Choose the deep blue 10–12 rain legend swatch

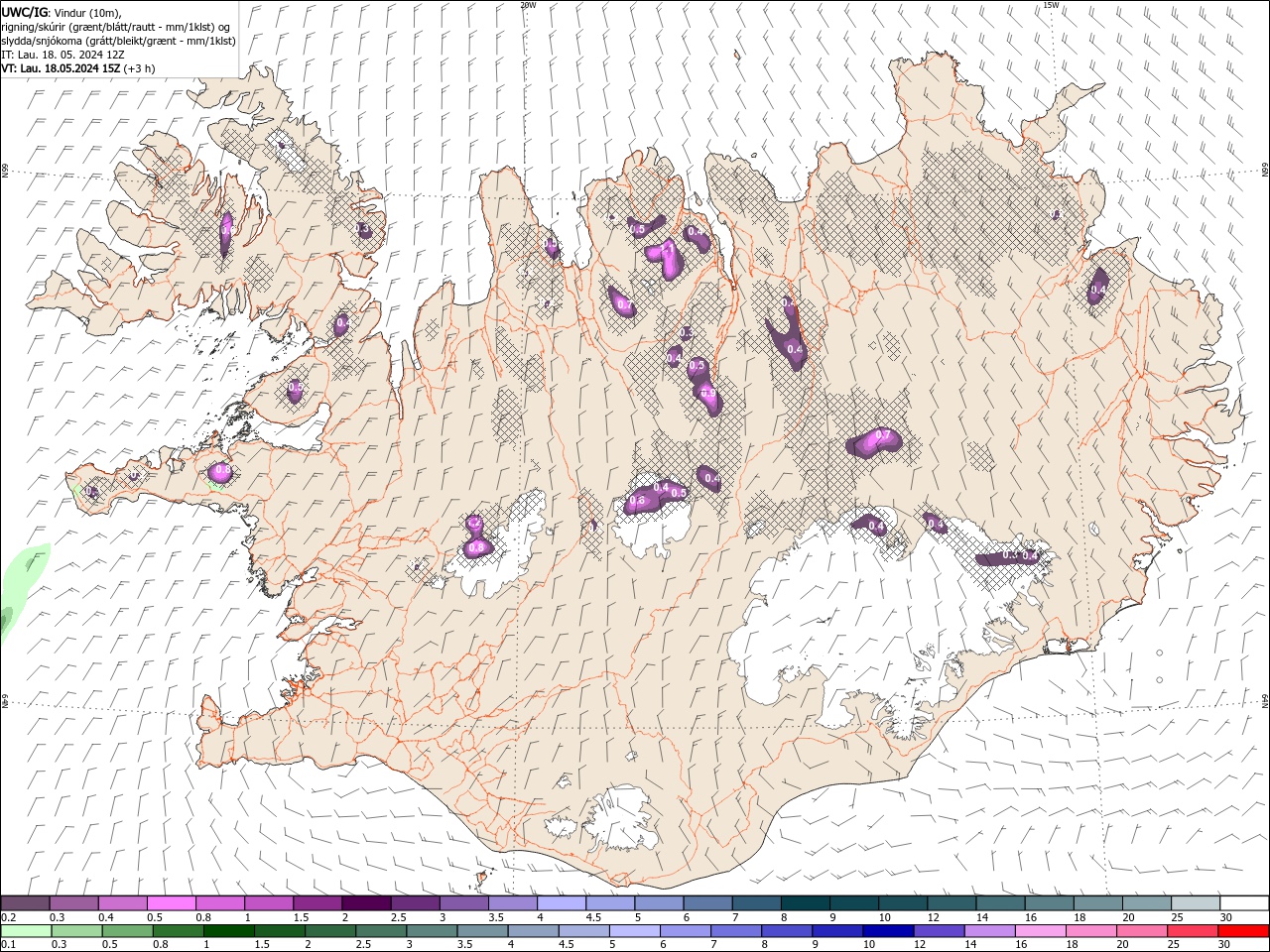pos(887,931)
